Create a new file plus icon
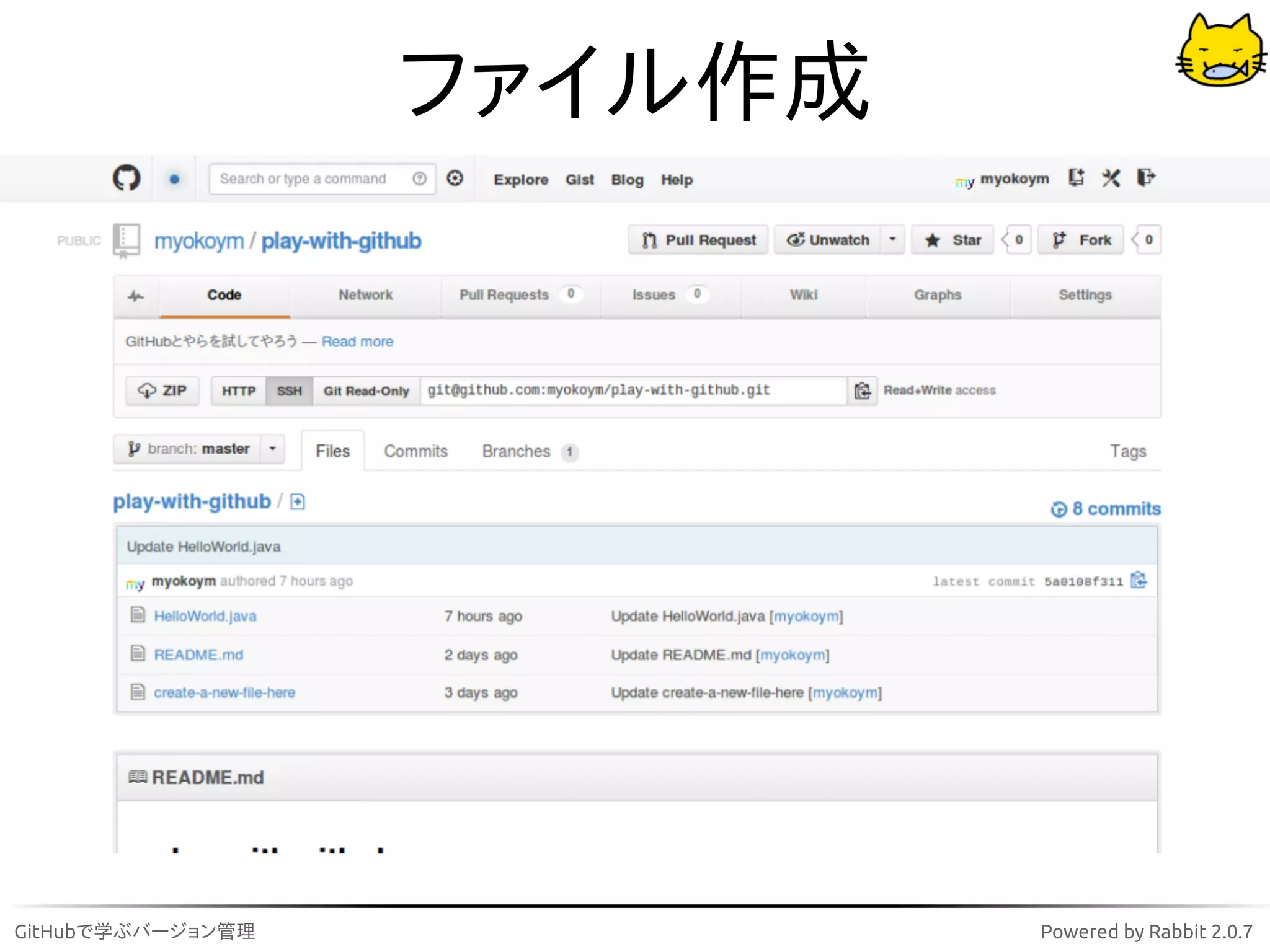Viewport: 1270px width, 952px height. 298,501
